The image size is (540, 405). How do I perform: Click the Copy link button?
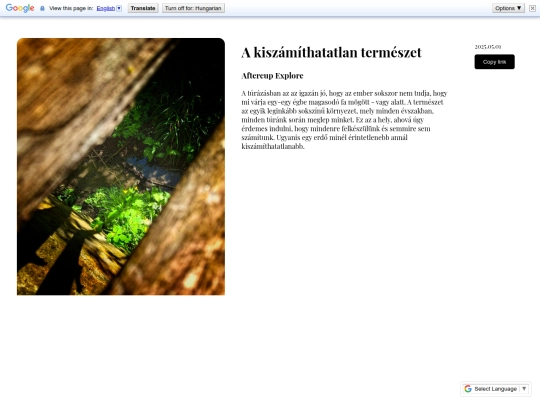(495, 62)
